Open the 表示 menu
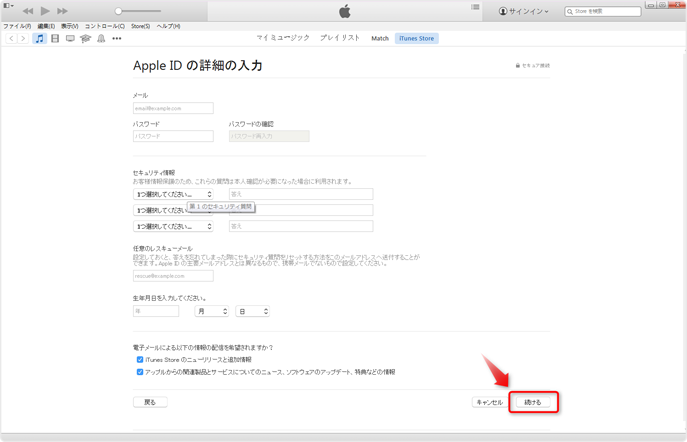 pos(69,26)
